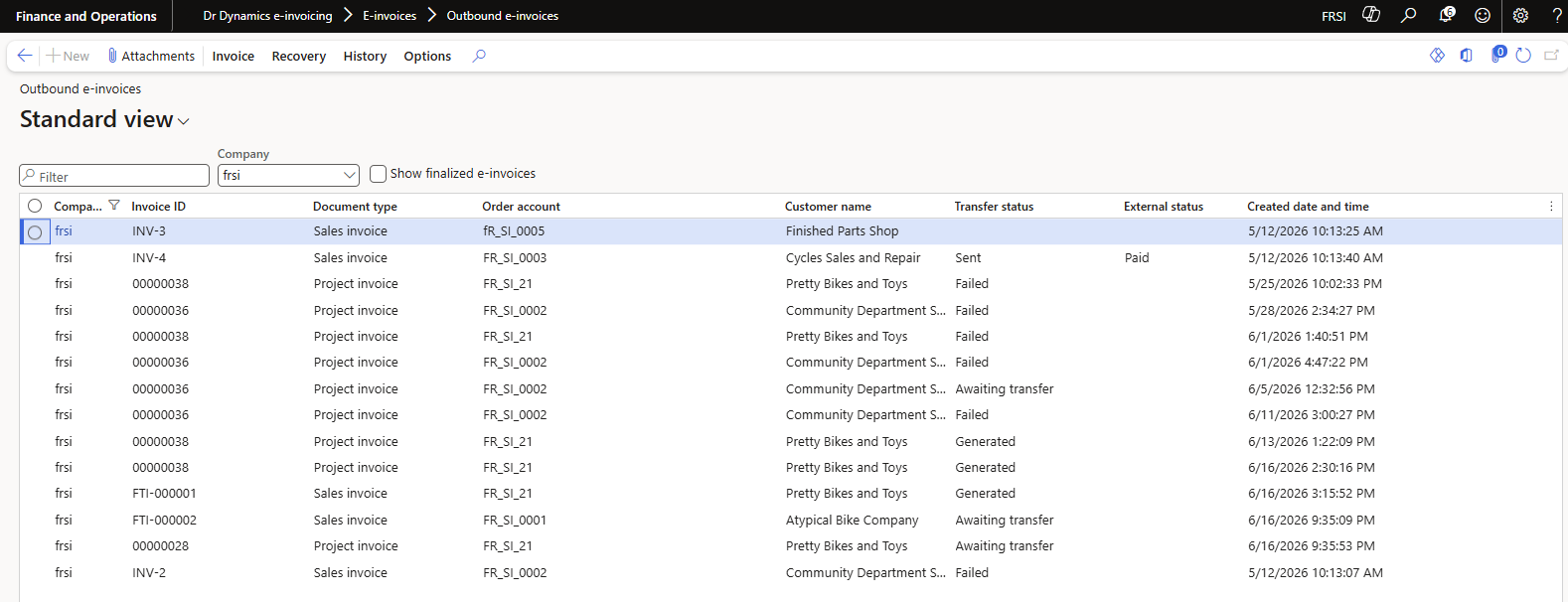Open the Power Apps diamond icon
This screenshot has height=602, width=1568.
click(1437, 56)
